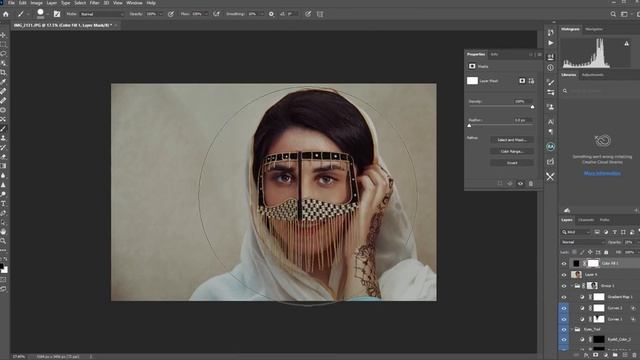Open the brush Opacity dropdown arrow

(160, 14)
